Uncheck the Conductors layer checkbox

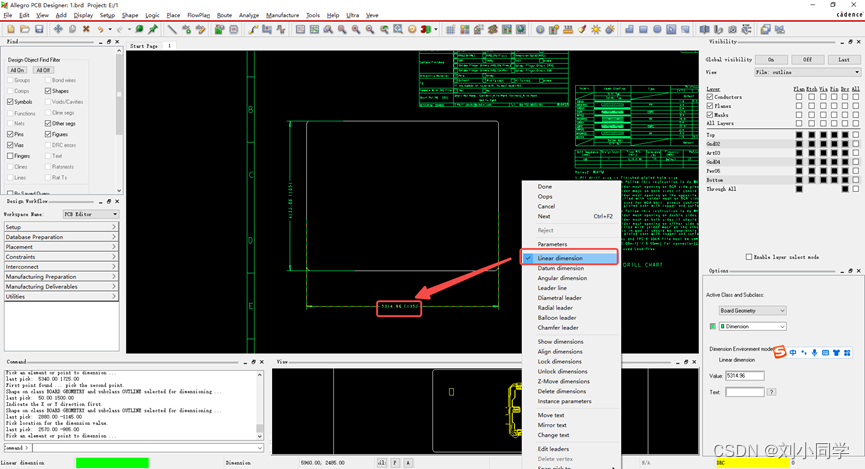click(710, 97)
